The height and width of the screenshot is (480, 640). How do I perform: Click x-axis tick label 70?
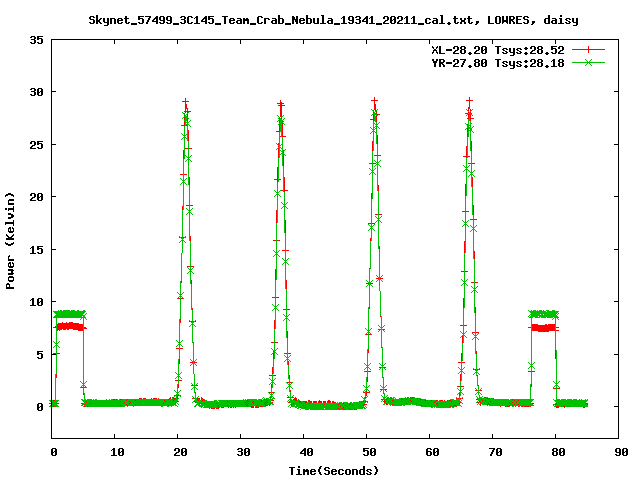[495, 452]
